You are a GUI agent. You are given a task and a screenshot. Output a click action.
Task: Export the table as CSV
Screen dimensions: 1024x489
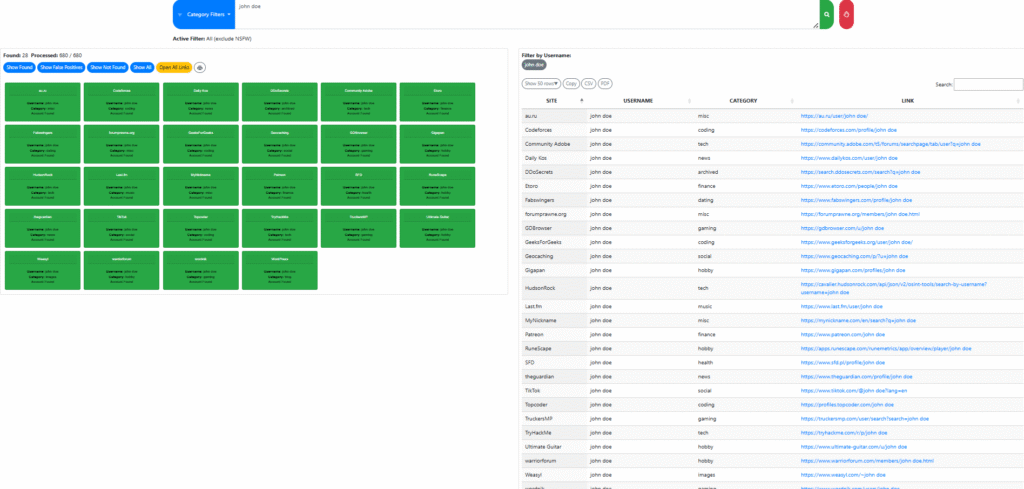point(589,84)
